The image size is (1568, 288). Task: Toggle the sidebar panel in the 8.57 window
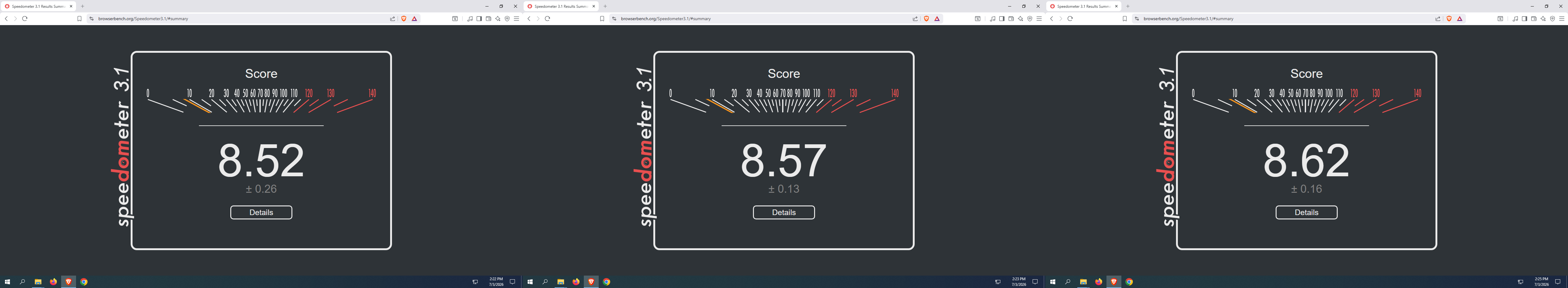pyautogui.click(x=1002, y=19)
